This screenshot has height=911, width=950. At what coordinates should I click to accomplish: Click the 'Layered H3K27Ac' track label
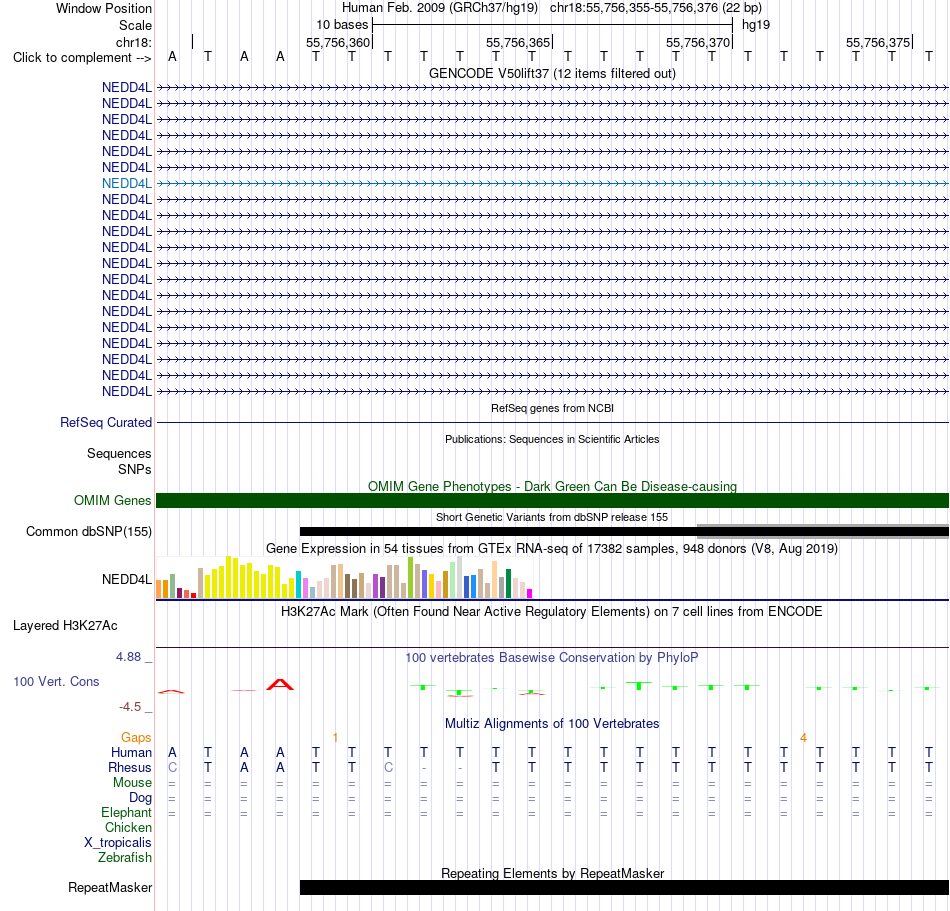click(x=65, y=625)
